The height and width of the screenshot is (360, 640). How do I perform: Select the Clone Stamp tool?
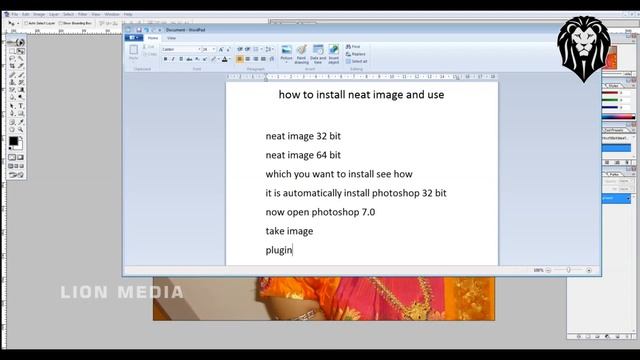point(12,82)
